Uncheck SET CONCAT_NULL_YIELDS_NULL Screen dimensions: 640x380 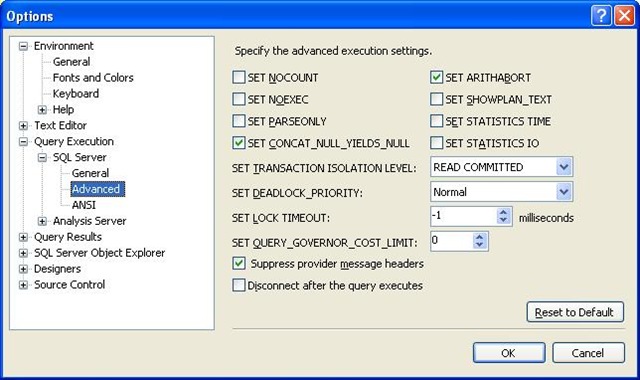click(x=239, y=143)
